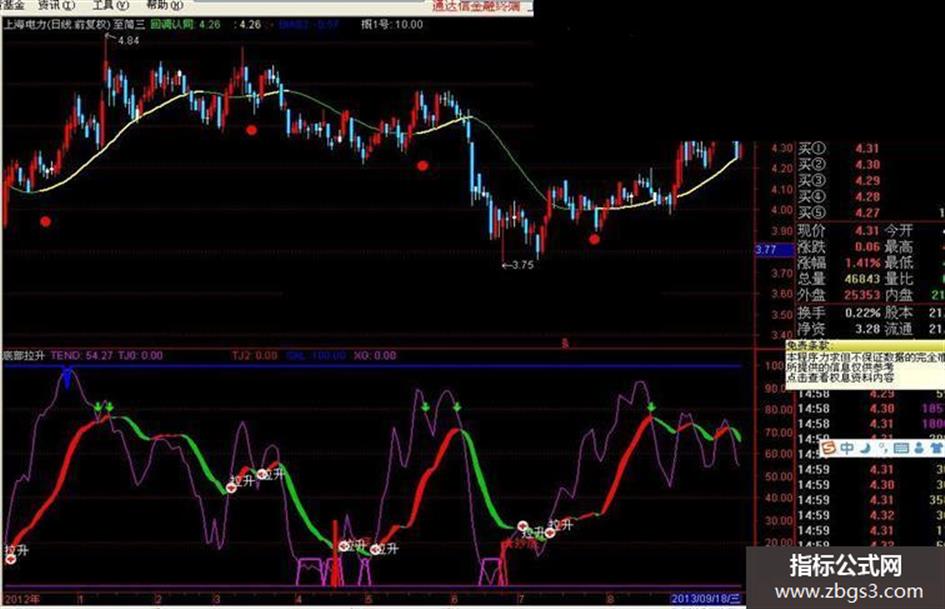
Task: Click the 外盘 25353 value
Action: tap(862, 295)
